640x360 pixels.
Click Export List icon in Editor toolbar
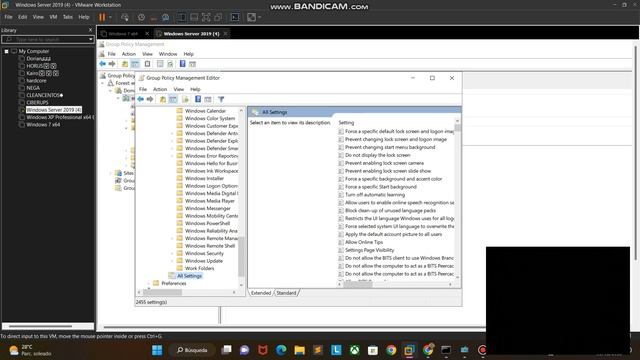tap(185, 99)
